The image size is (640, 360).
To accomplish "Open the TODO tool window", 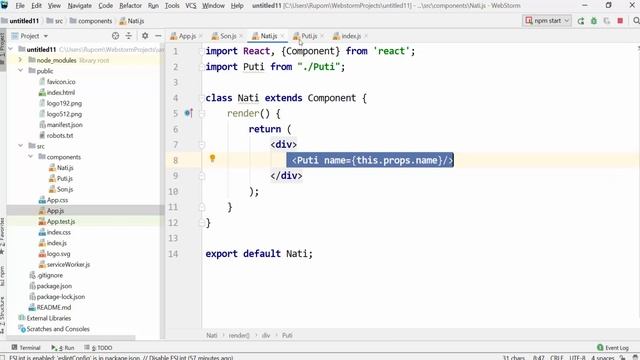I will (x=98, y=348).
